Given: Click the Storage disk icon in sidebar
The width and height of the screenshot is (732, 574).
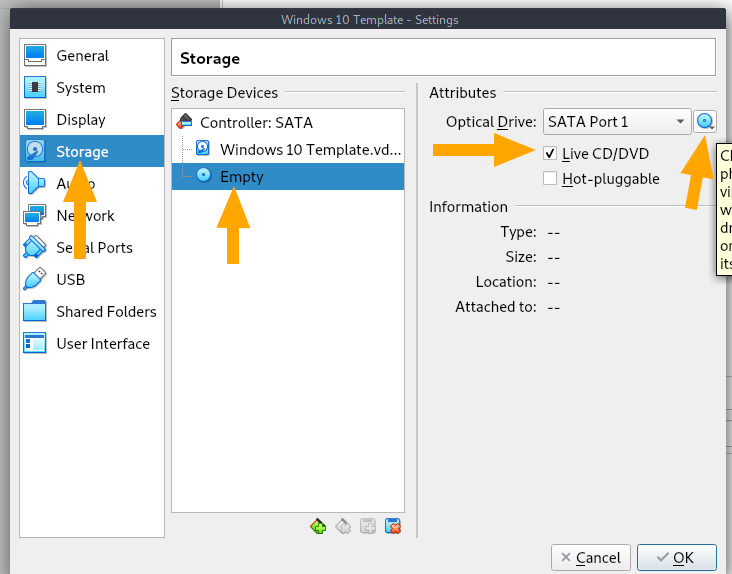Looking at the screenshot, I should pos(35,151).
